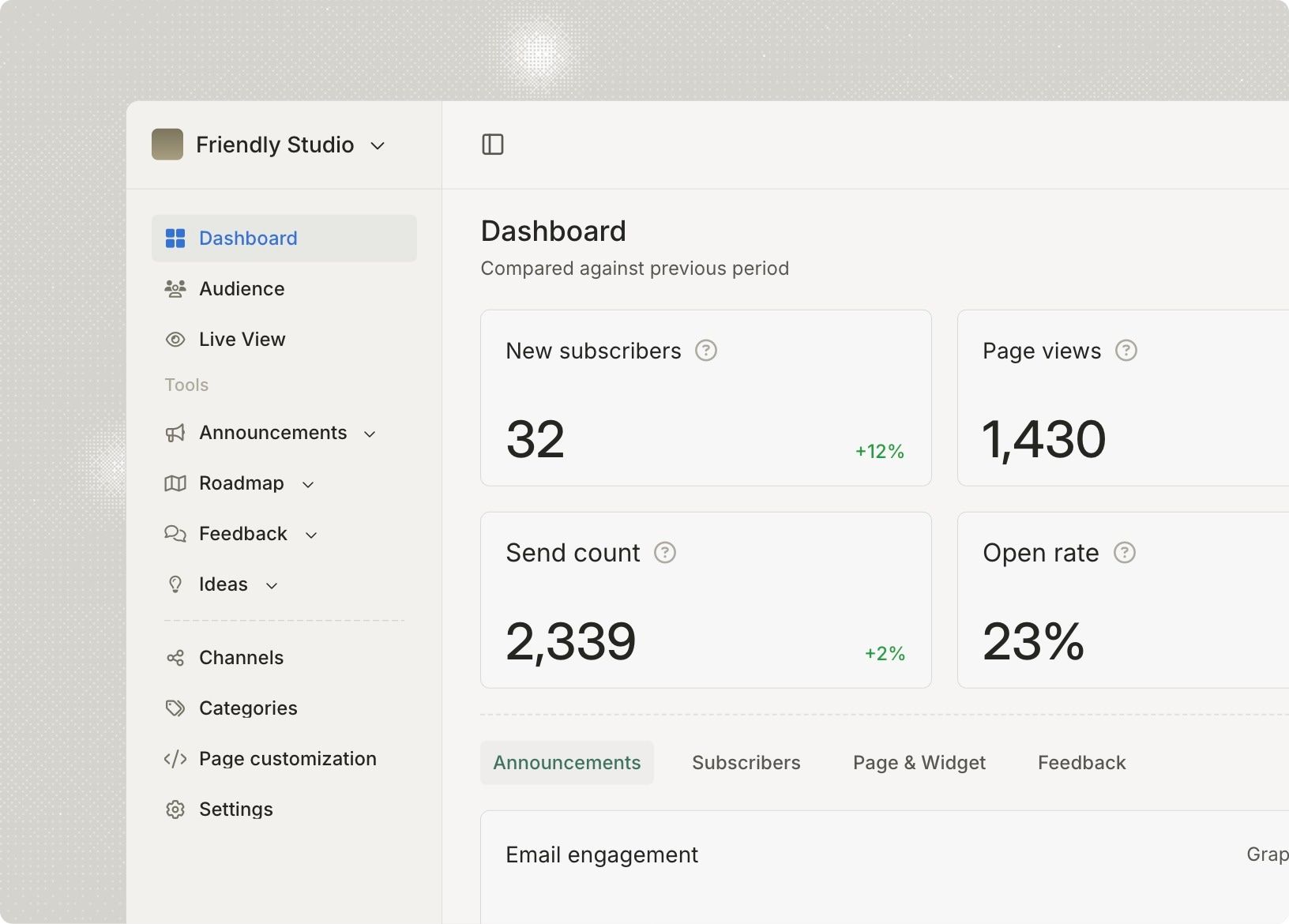Click the Roadmap map icon
Image resolution: width=1289 pixels, height=924 pixels.
[175, 483]
